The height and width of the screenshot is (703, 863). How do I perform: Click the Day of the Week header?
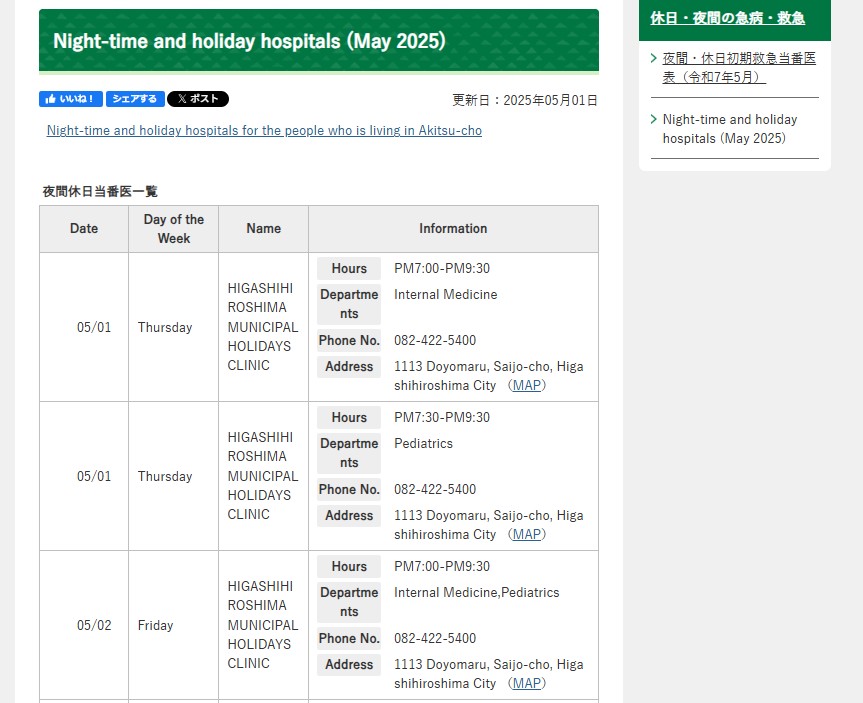pos(173,229)
